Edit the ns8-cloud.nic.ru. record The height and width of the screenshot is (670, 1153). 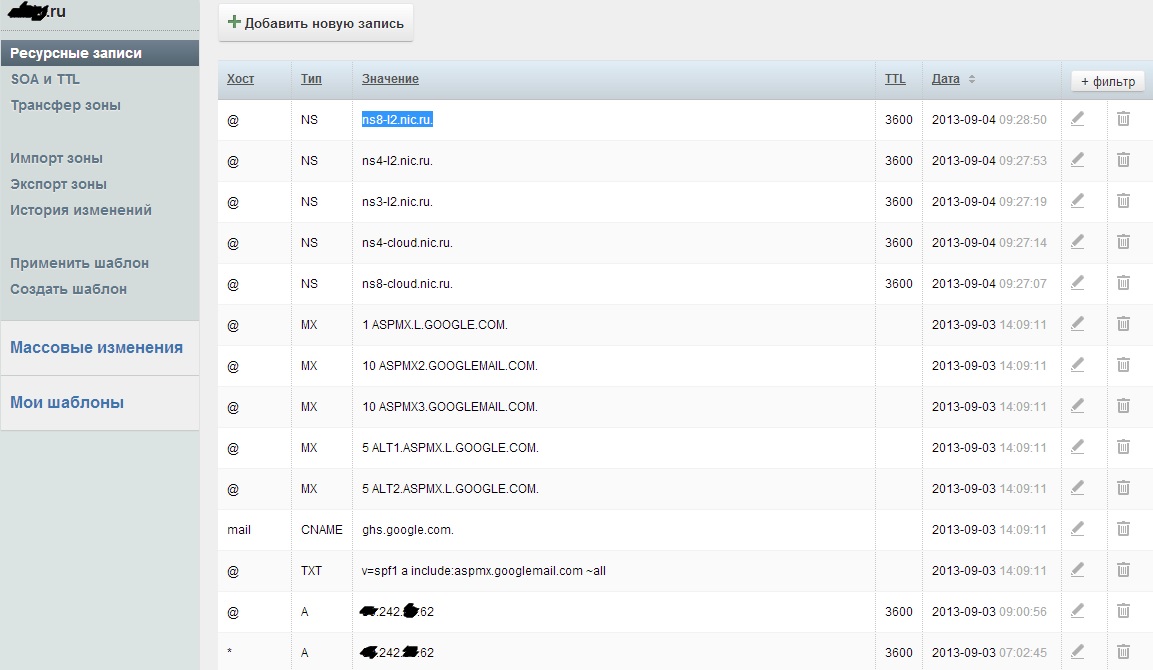pyautogui.click(x=1077, y=283)
